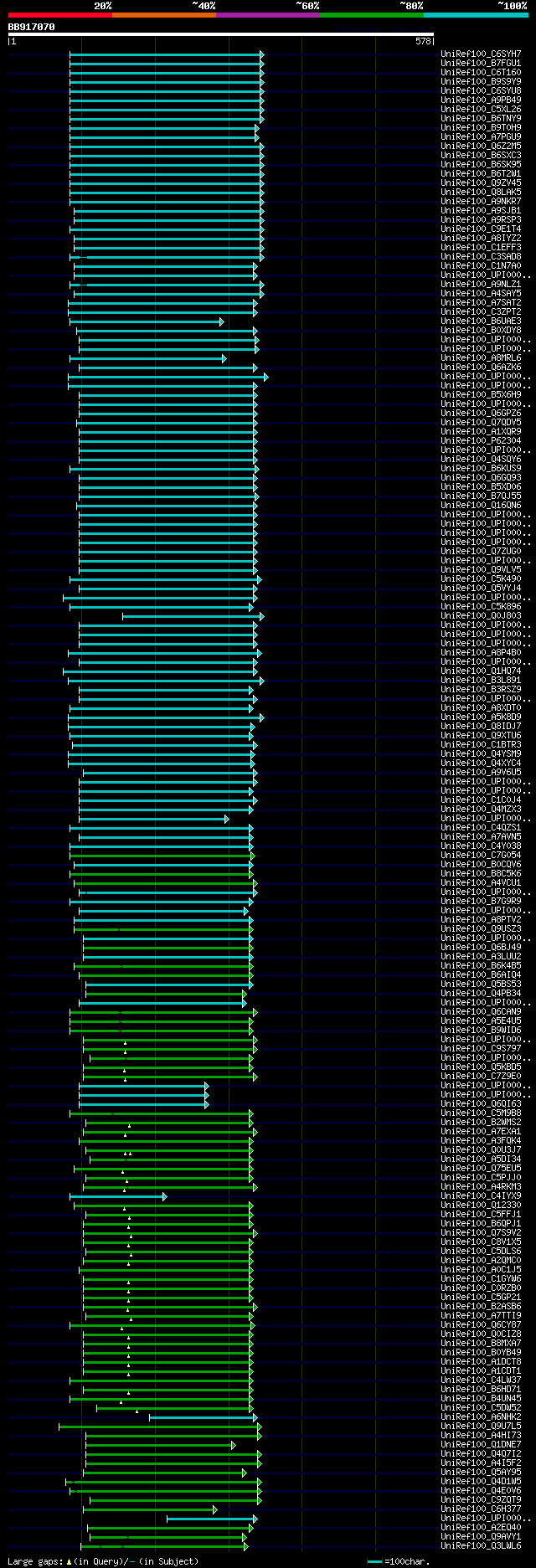Screen dimensions: 536x1568
Task: Select the UniRef100_C4IYX9 label
Action: point(481,1196)
